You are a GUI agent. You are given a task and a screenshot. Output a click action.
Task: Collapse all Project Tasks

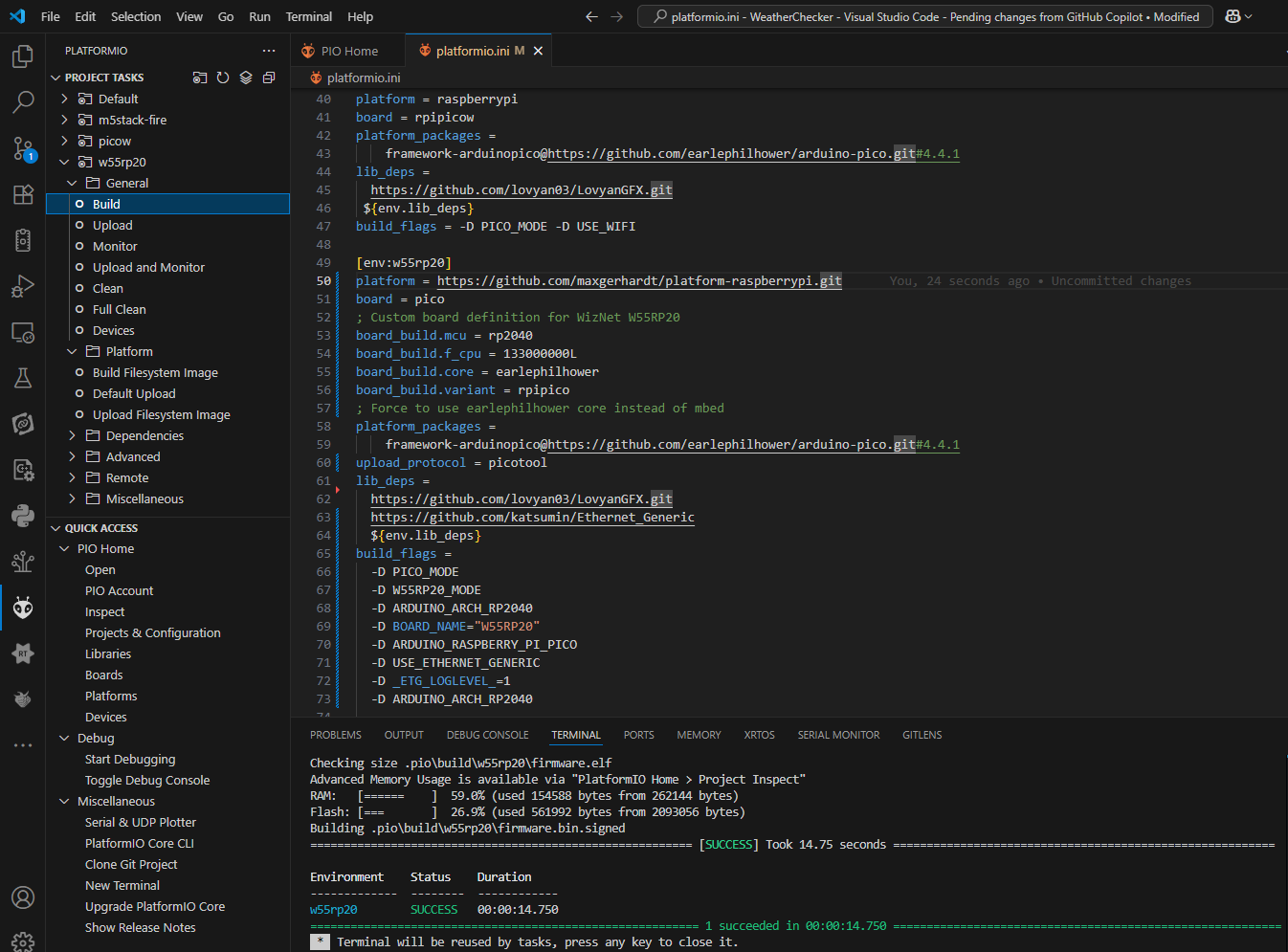[269, 77]
